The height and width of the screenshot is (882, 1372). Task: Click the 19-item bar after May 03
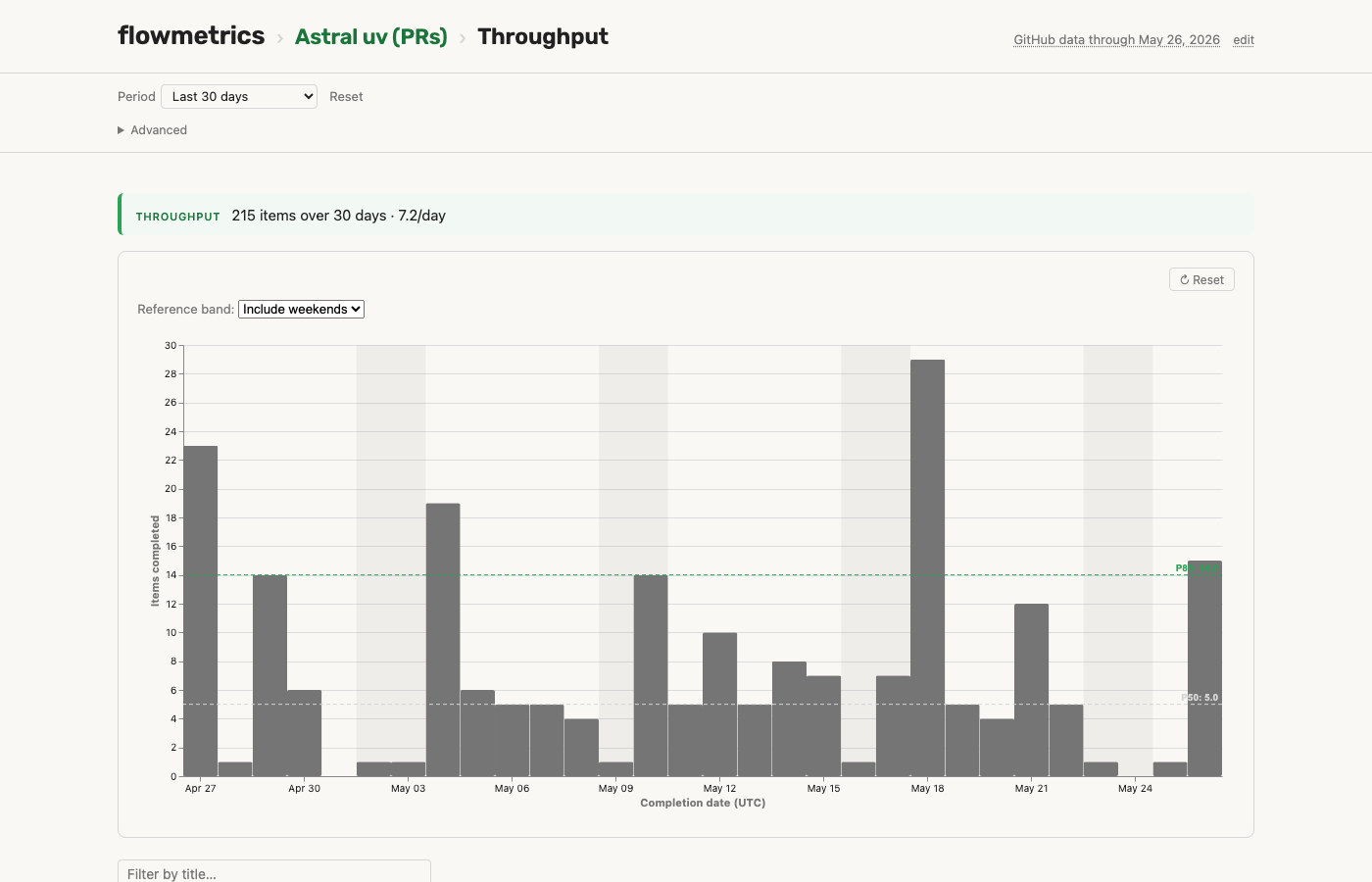pyautogui.click(x=443, y=640)
